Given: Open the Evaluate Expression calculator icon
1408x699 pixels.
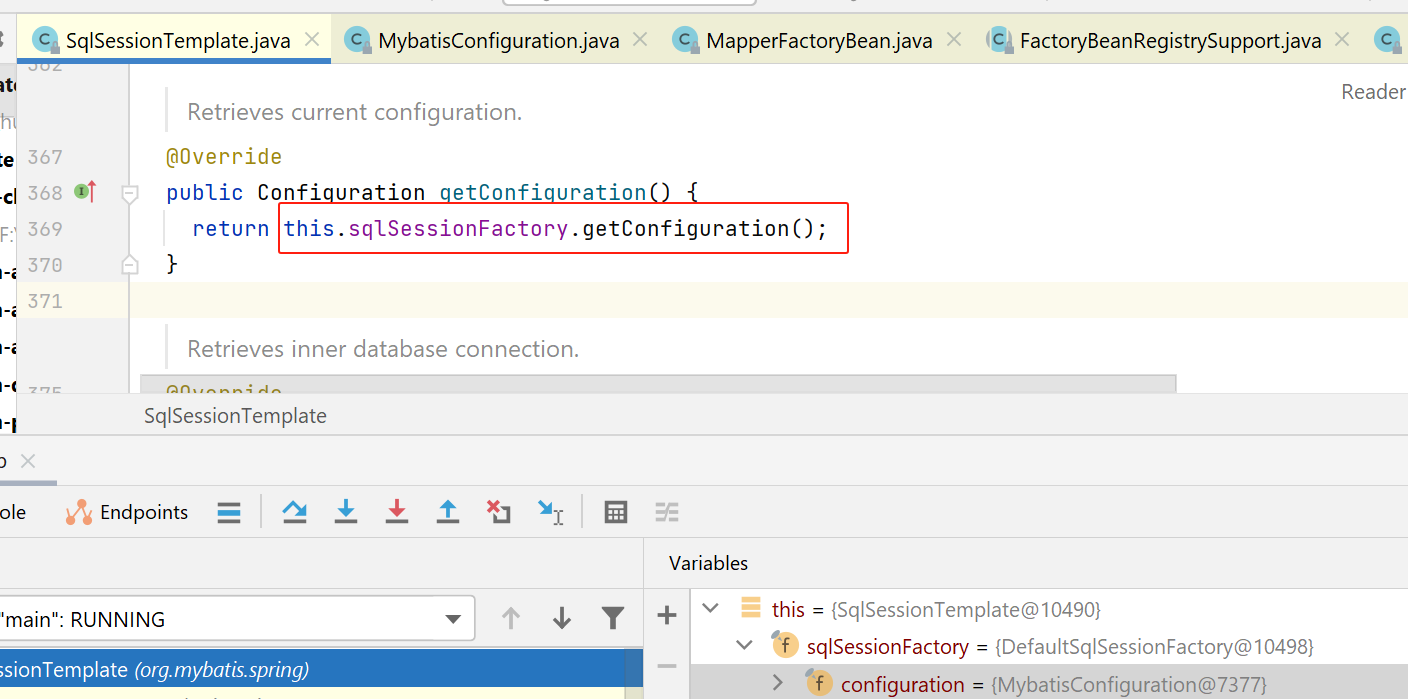Looking at the screenshot, I should tap(616, 512).
